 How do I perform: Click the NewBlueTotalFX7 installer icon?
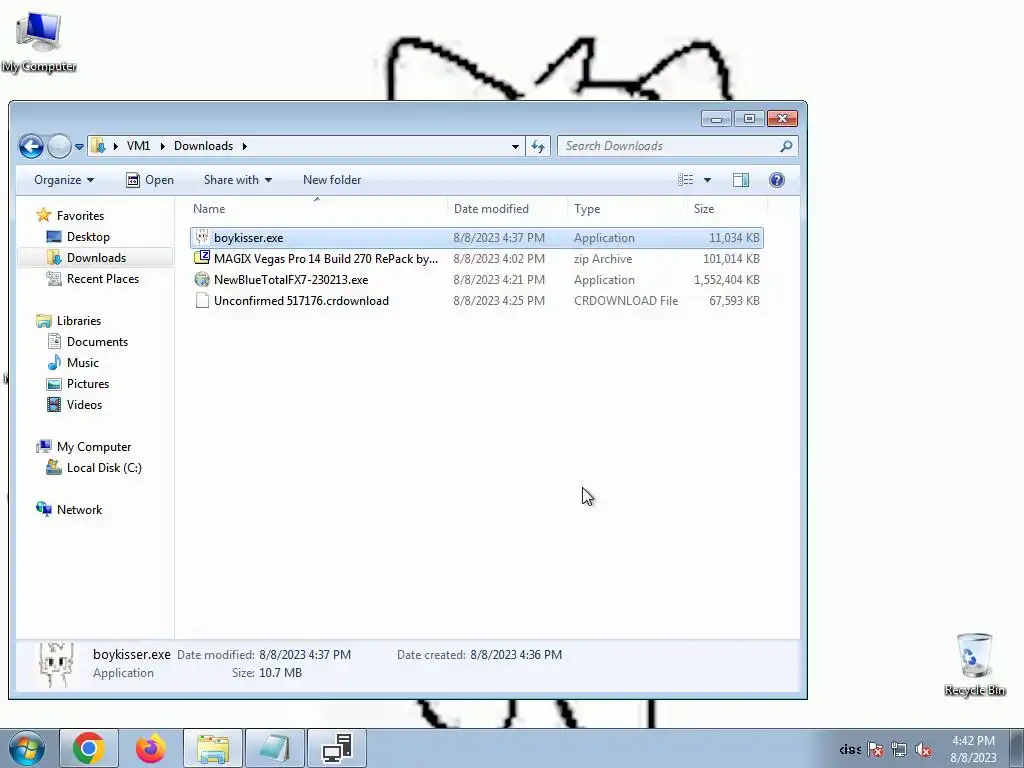coord(202,280)
